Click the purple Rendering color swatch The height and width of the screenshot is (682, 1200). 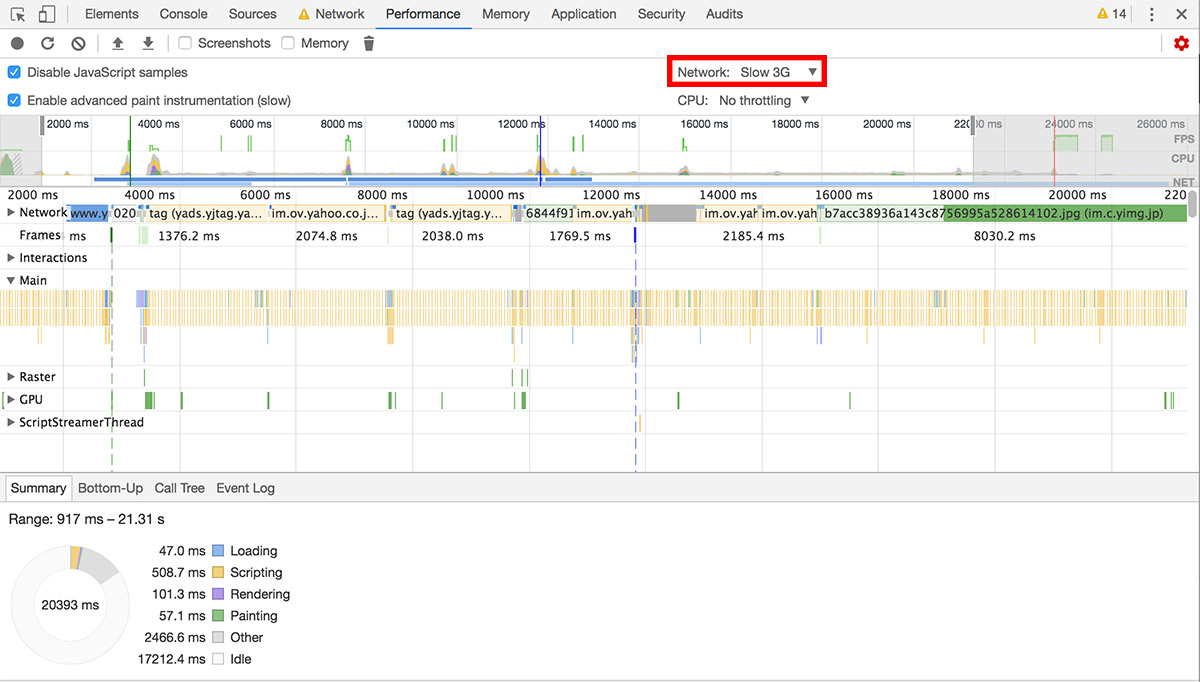tap(217, 594)
